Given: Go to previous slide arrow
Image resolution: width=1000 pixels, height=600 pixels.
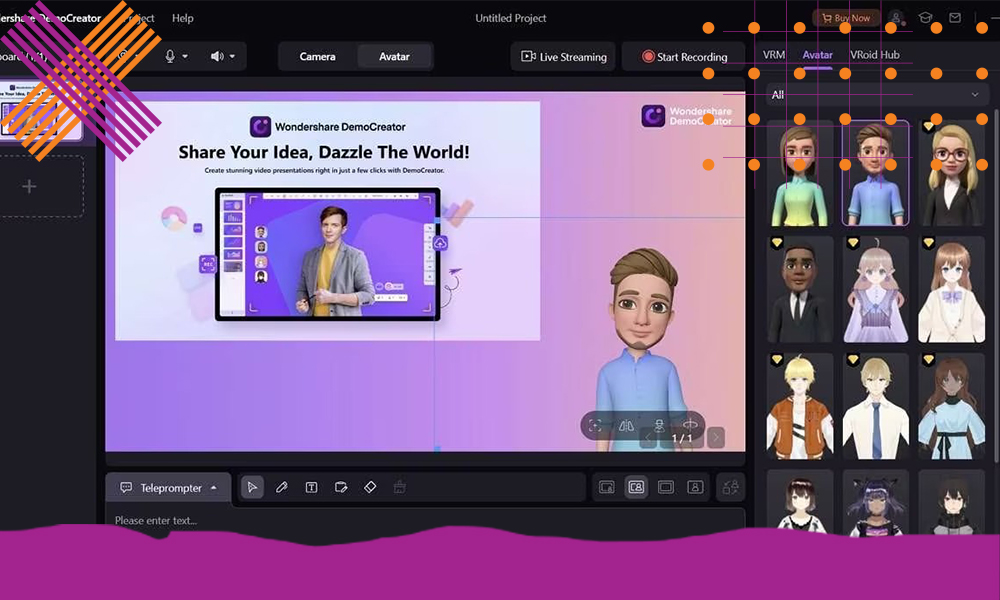Looking at the screenshot, I should [x=648, y=437].
